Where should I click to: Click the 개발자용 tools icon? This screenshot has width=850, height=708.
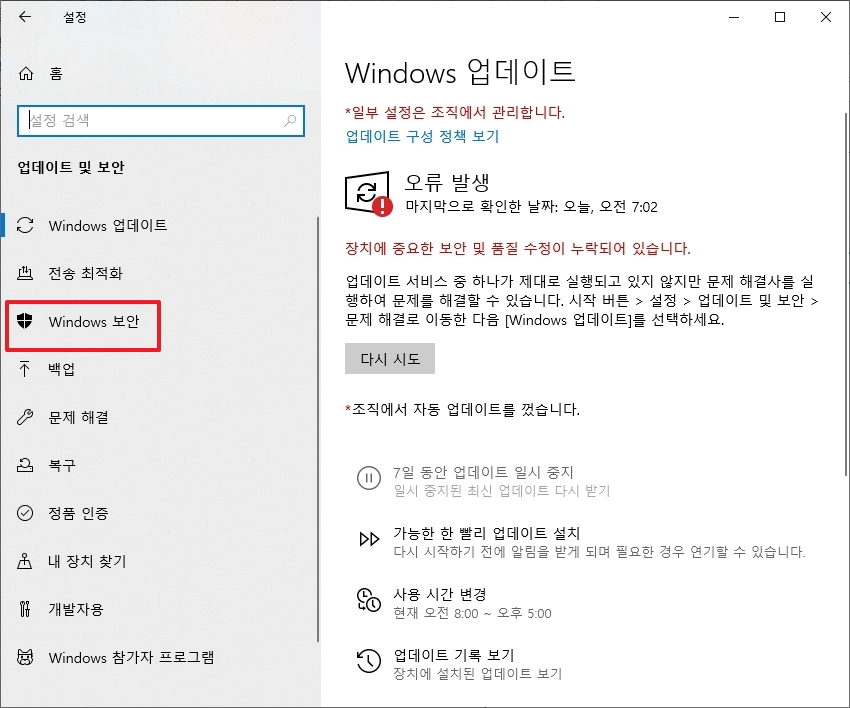pyautogui.click(x=25, y=609)
